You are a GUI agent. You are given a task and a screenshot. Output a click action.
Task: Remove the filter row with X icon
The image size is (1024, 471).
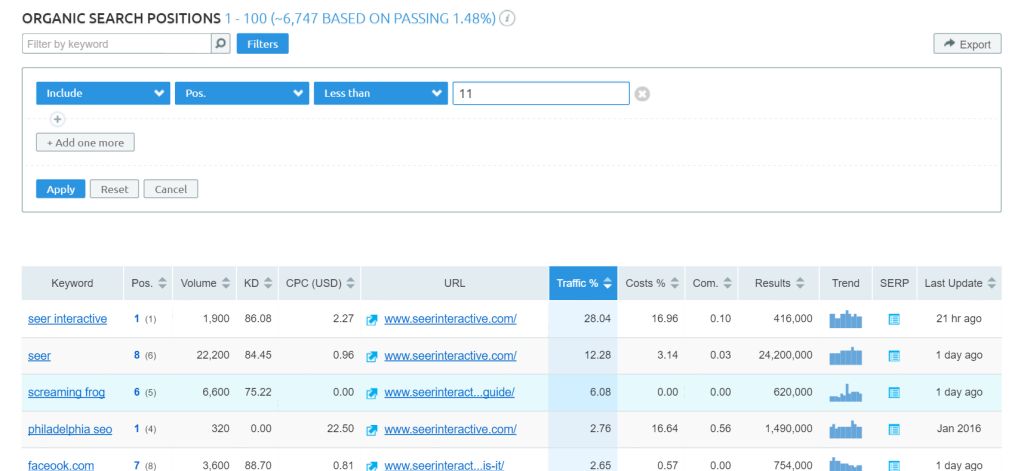coord(643,94)
